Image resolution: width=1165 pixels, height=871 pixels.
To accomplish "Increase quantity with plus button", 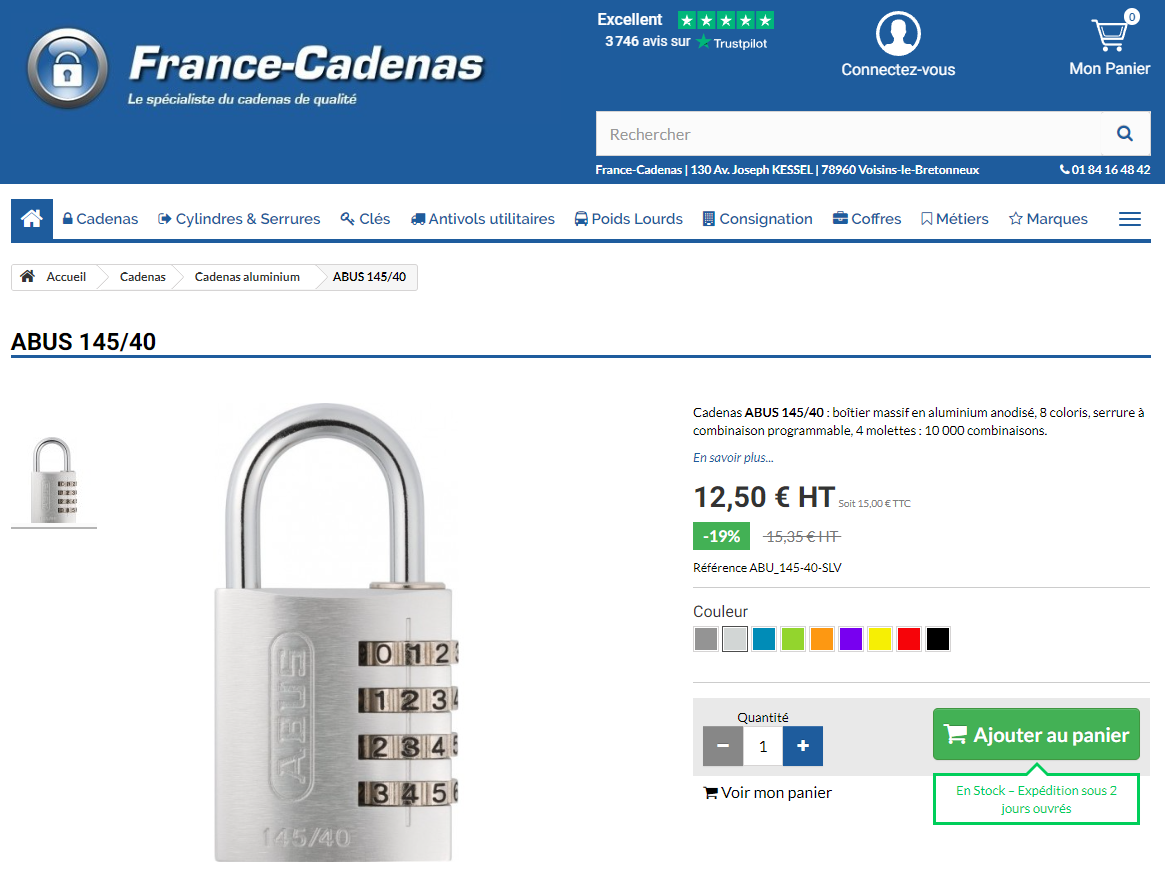I will tap(803, 746).
